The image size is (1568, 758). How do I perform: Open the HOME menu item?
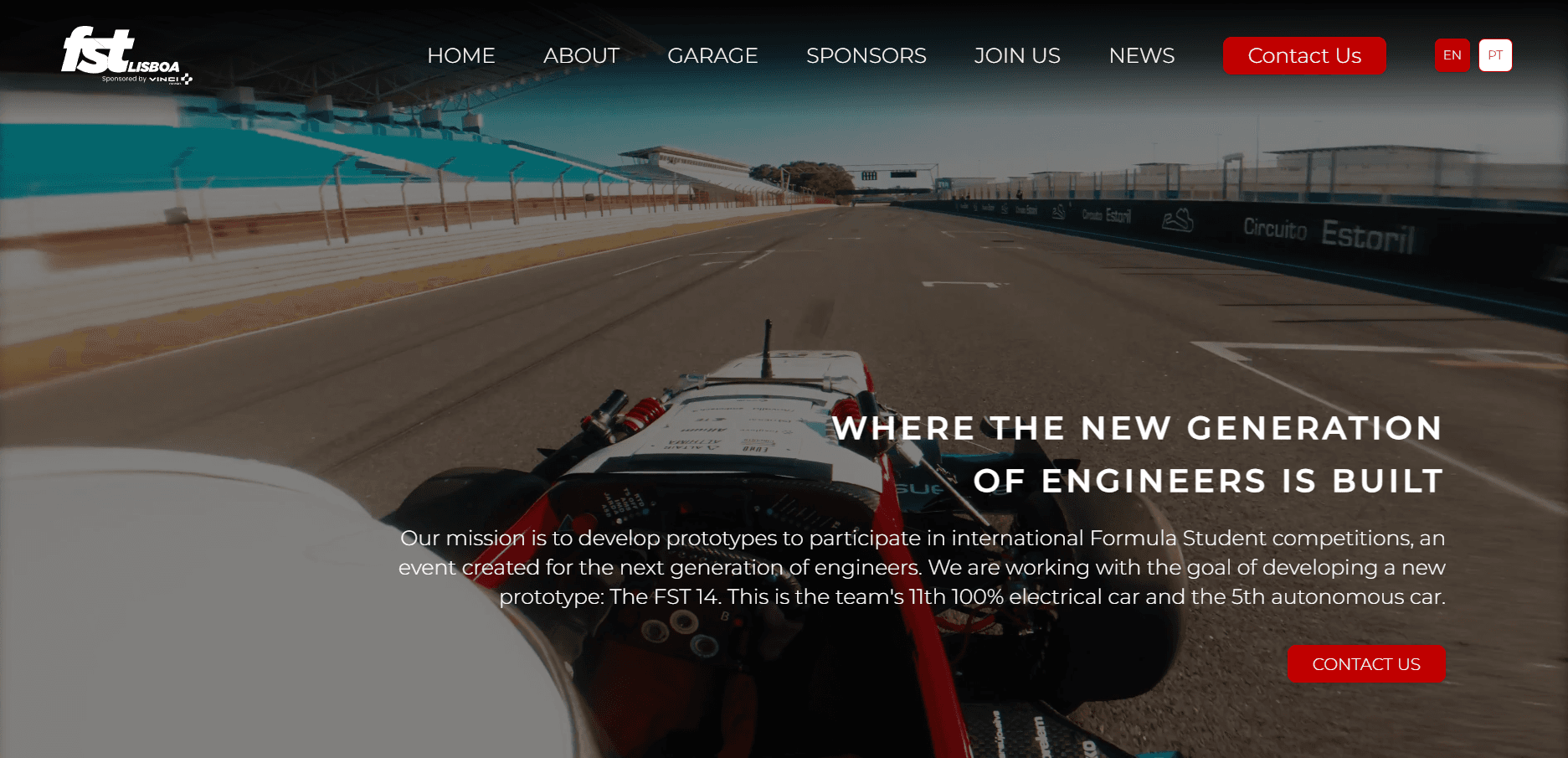pos(461,55)
